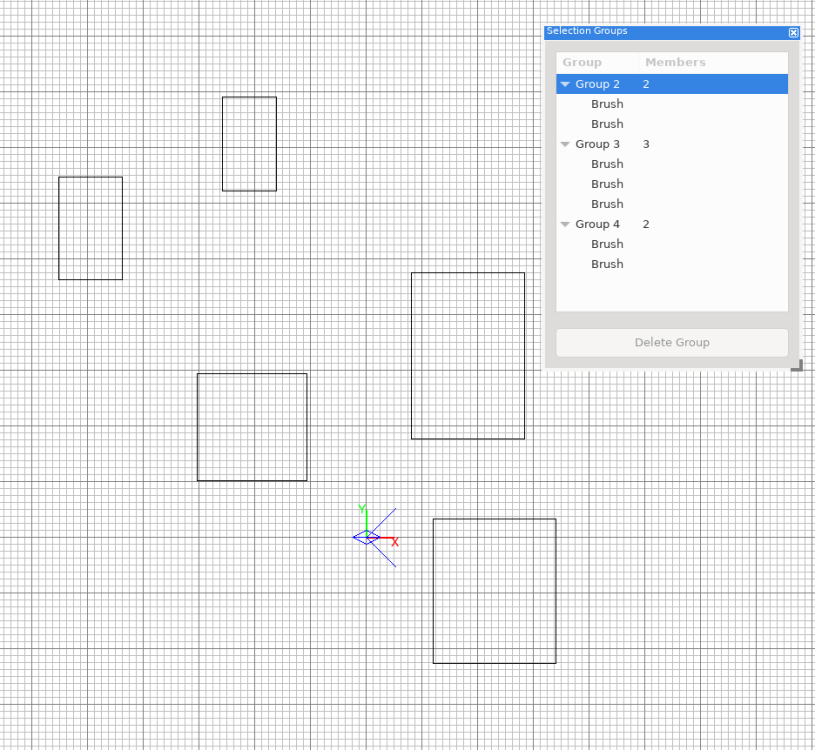Collapse the Group 4 disclosure triangle
815x750 pixels.
coord(565,225)
